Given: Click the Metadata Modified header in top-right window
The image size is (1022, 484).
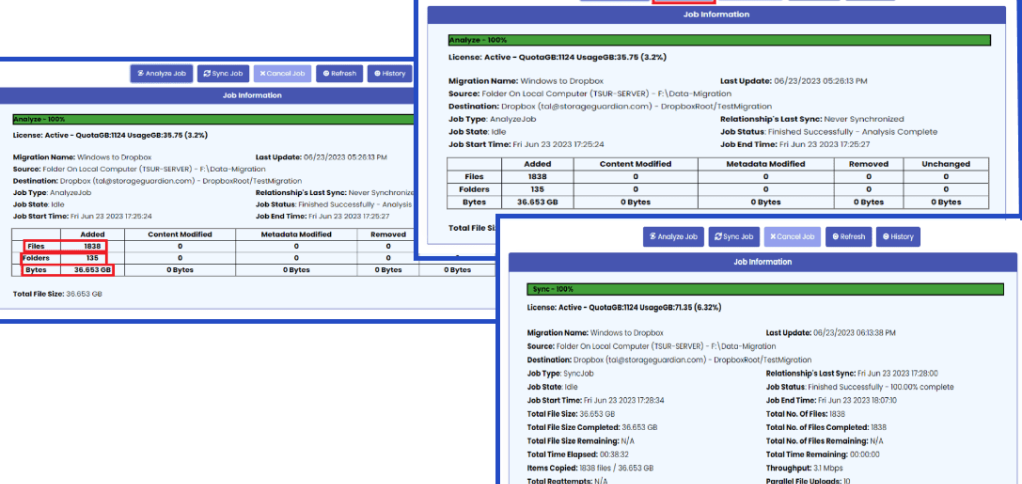Looking at the screenshot, I should point(765,164).
